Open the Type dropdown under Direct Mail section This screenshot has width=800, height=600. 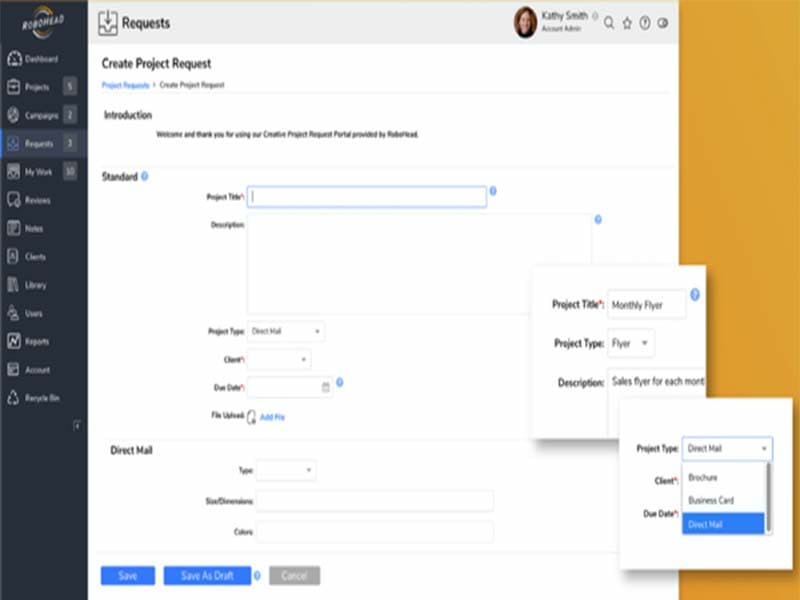(x=286, y=470)
